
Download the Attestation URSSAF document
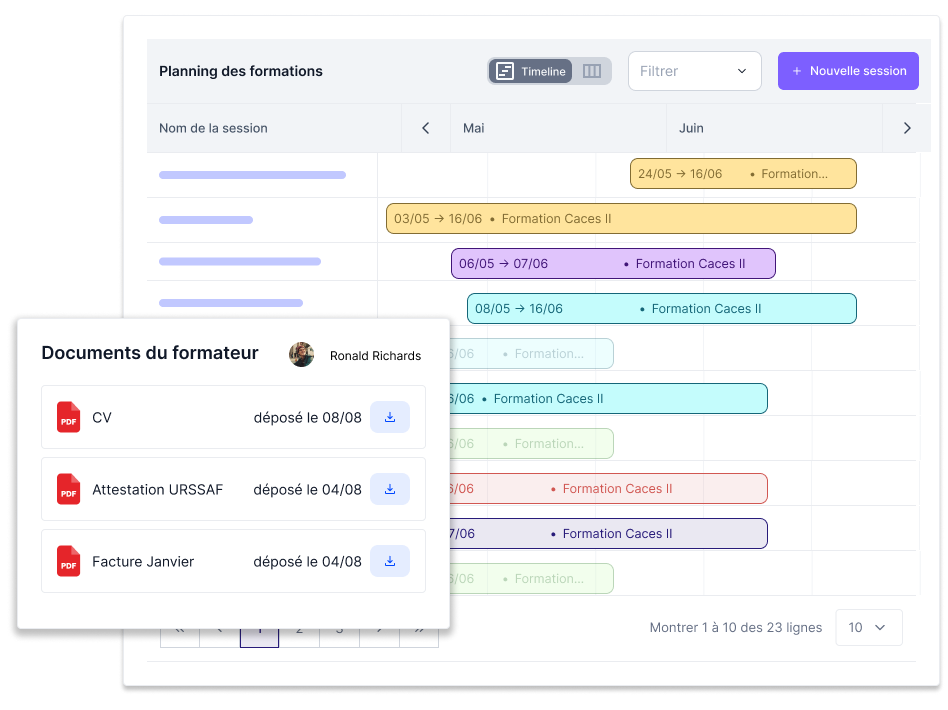390,489
